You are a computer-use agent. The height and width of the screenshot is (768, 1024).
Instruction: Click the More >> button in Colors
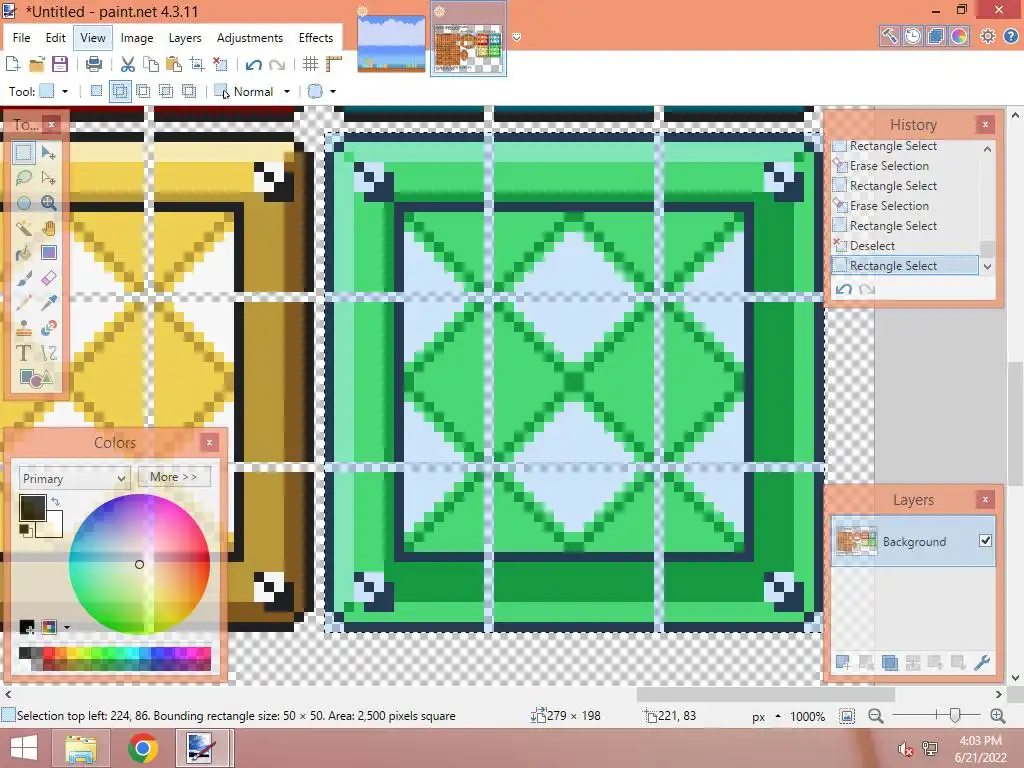[x=174, y=477]
